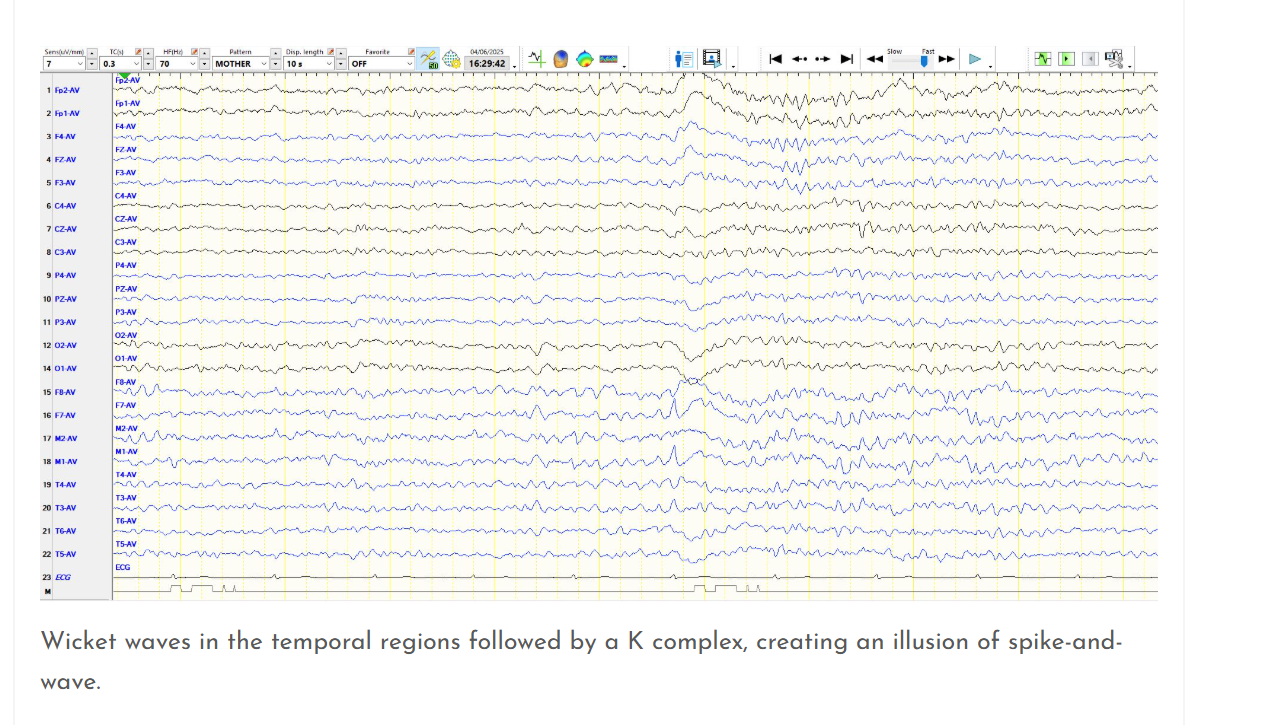Expand the arrow after the tools icon
The image size is (1270, 725).
pos(1130,67)
